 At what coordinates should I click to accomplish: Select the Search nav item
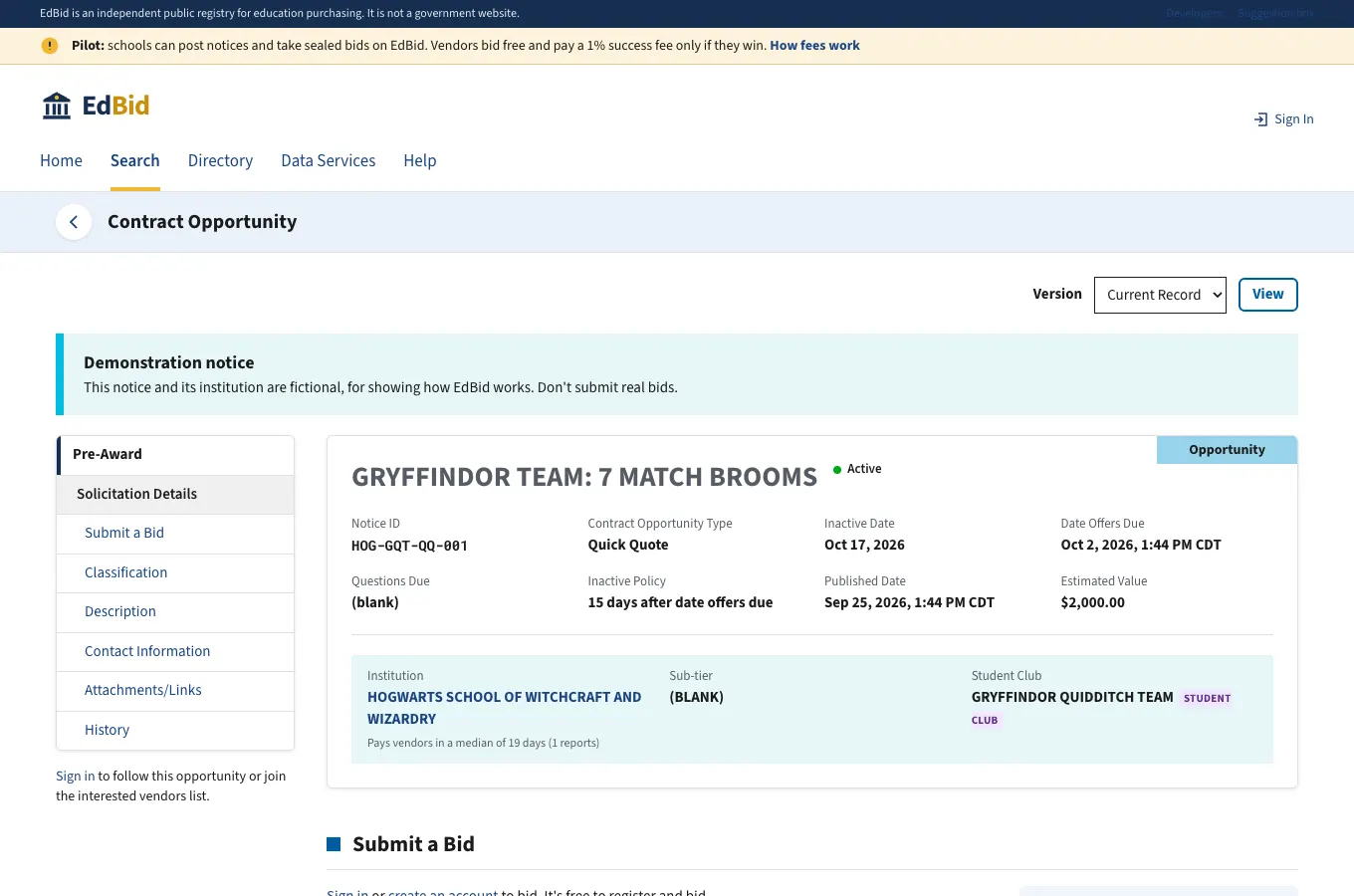[134, 161]
